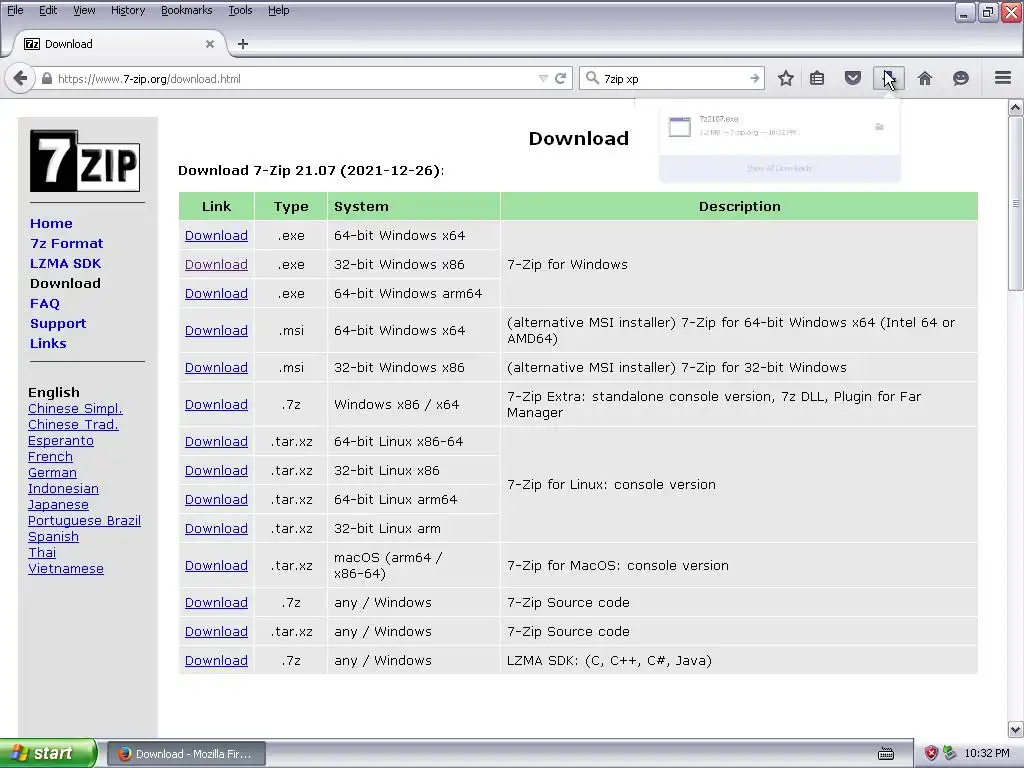1024x768 pixels.
Task: Click the search box containing 7zip xp
Action: point(674,78)
